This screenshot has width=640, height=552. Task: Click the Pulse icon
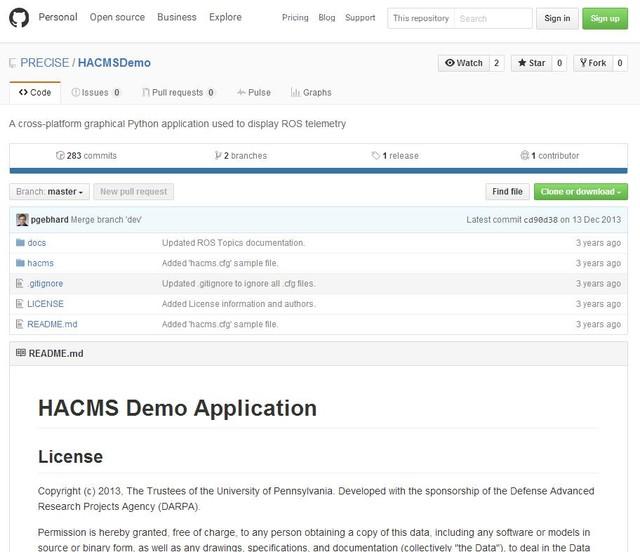tap(241, 92)
